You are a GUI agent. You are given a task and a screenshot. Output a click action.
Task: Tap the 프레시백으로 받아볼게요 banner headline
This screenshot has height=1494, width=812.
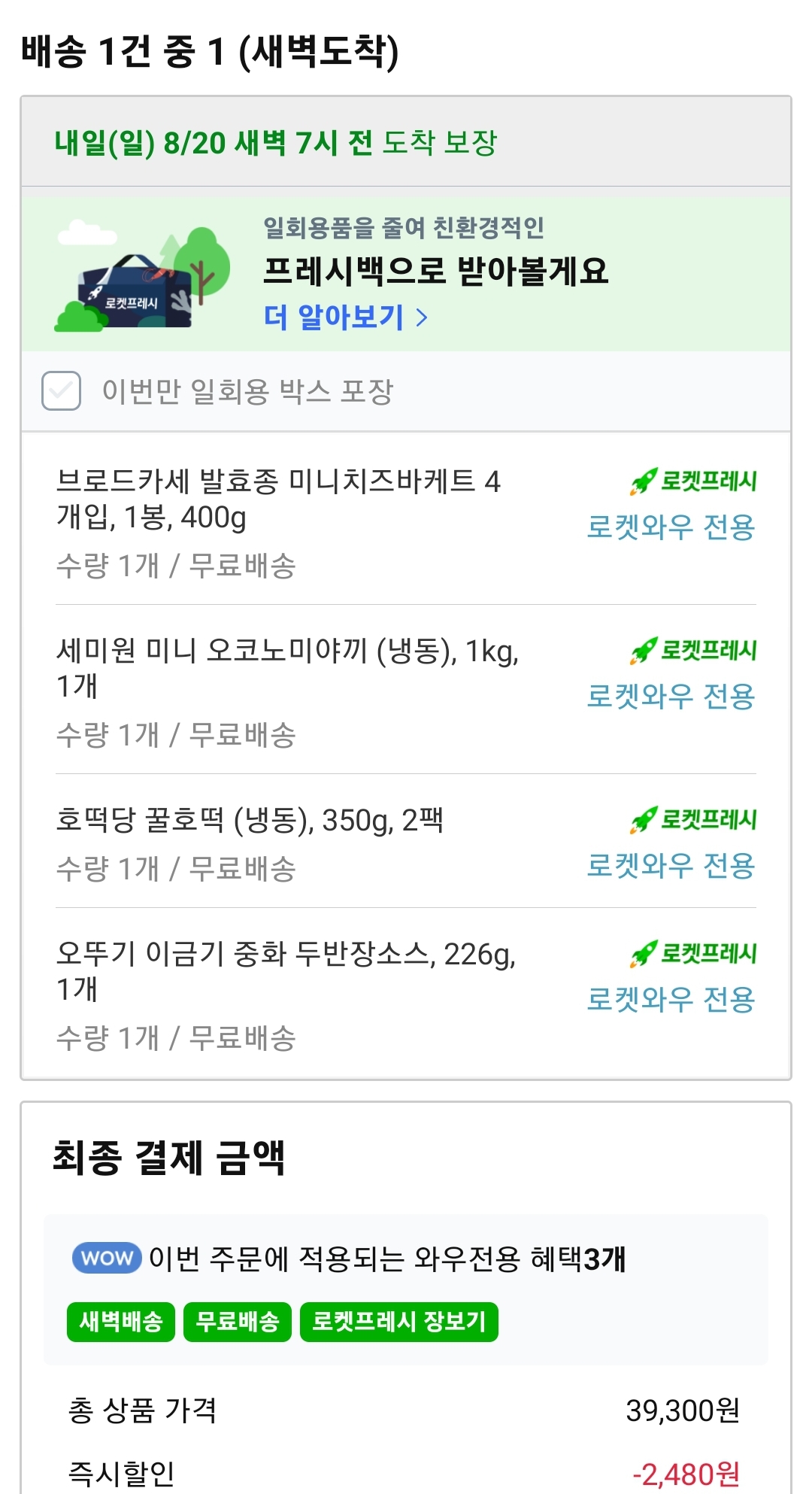[x=435, y=271]
